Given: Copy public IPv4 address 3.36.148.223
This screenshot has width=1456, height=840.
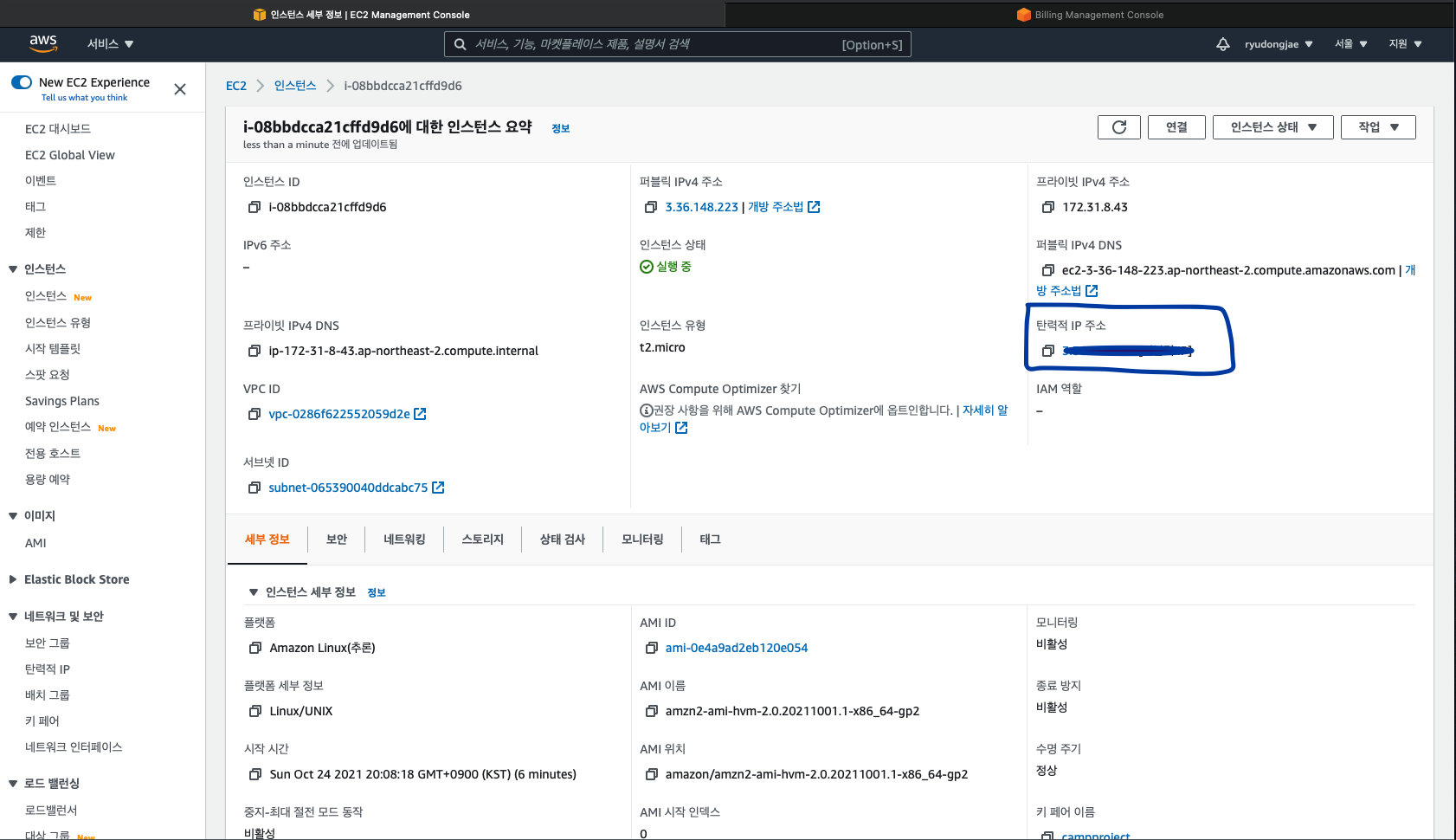Looking at the screenshot, I should point(651,207).
